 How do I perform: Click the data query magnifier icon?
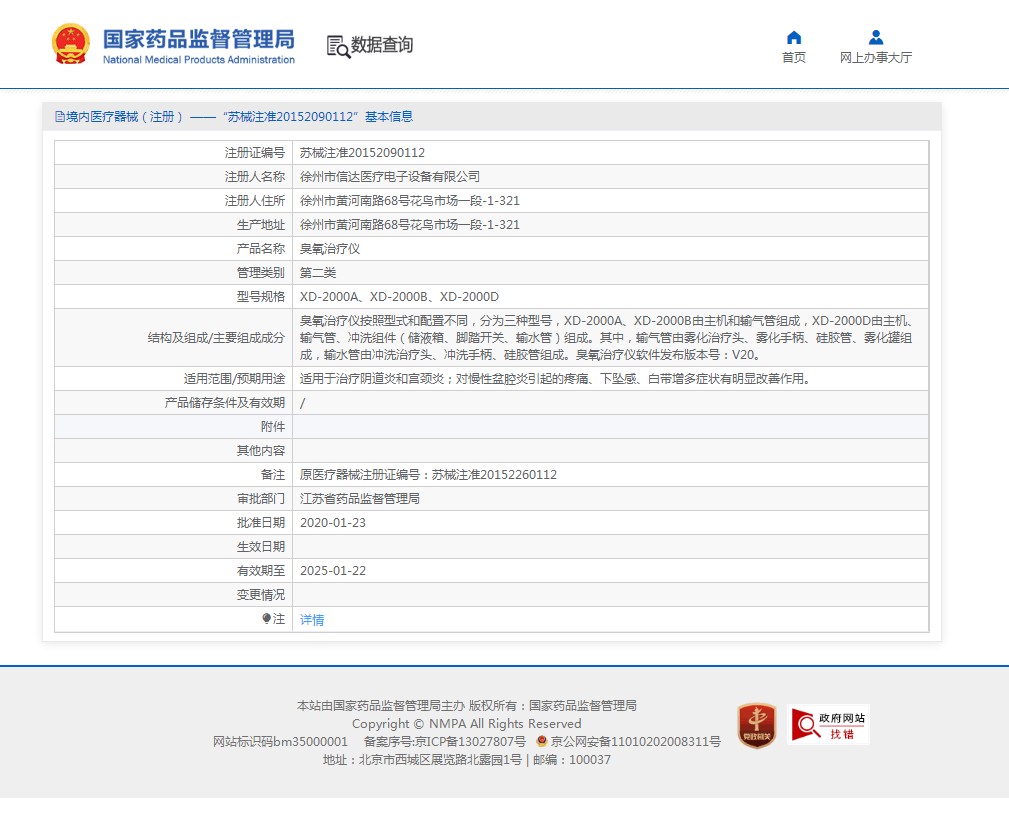click(338, 46)
